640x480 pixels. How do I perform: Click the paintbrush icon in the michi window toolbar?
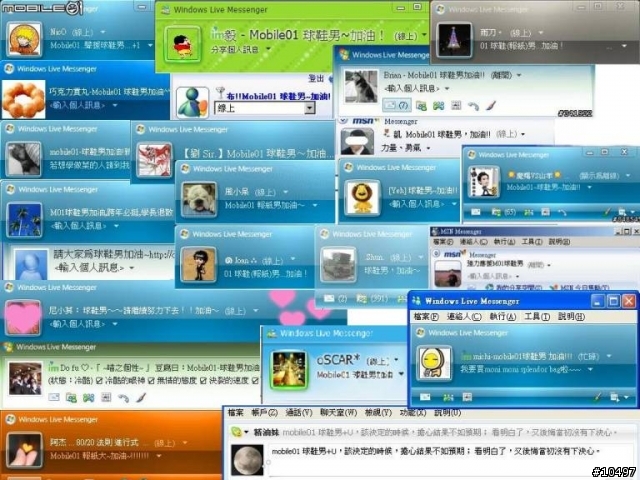click(597, 396)
